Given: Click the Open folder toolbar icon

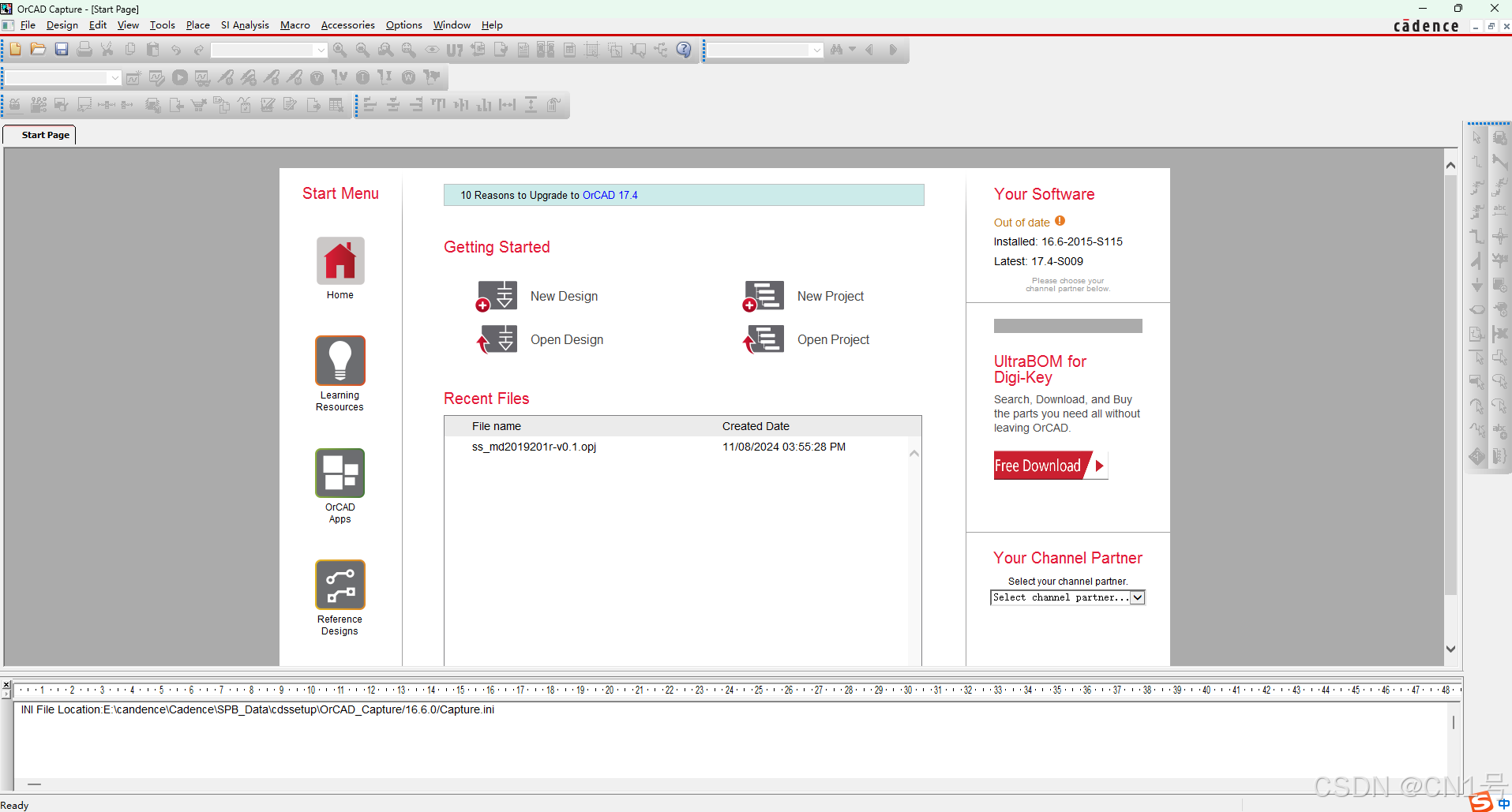Looking at the screenshot, I should pyautogui.click(x=38, y=50).
